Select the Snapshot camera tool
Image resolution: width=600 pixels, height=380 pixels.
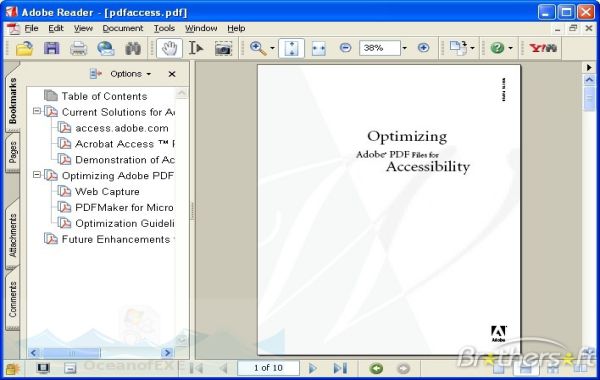point(223,49)
